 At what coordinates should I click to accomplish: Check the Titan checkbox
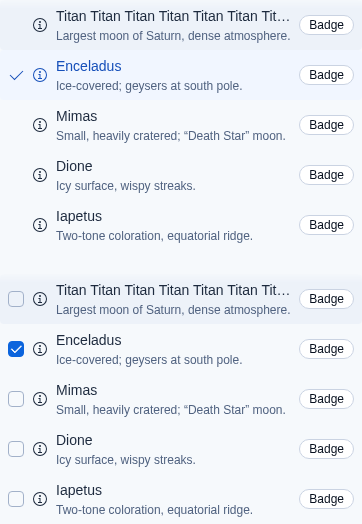(x=16, y=299)
